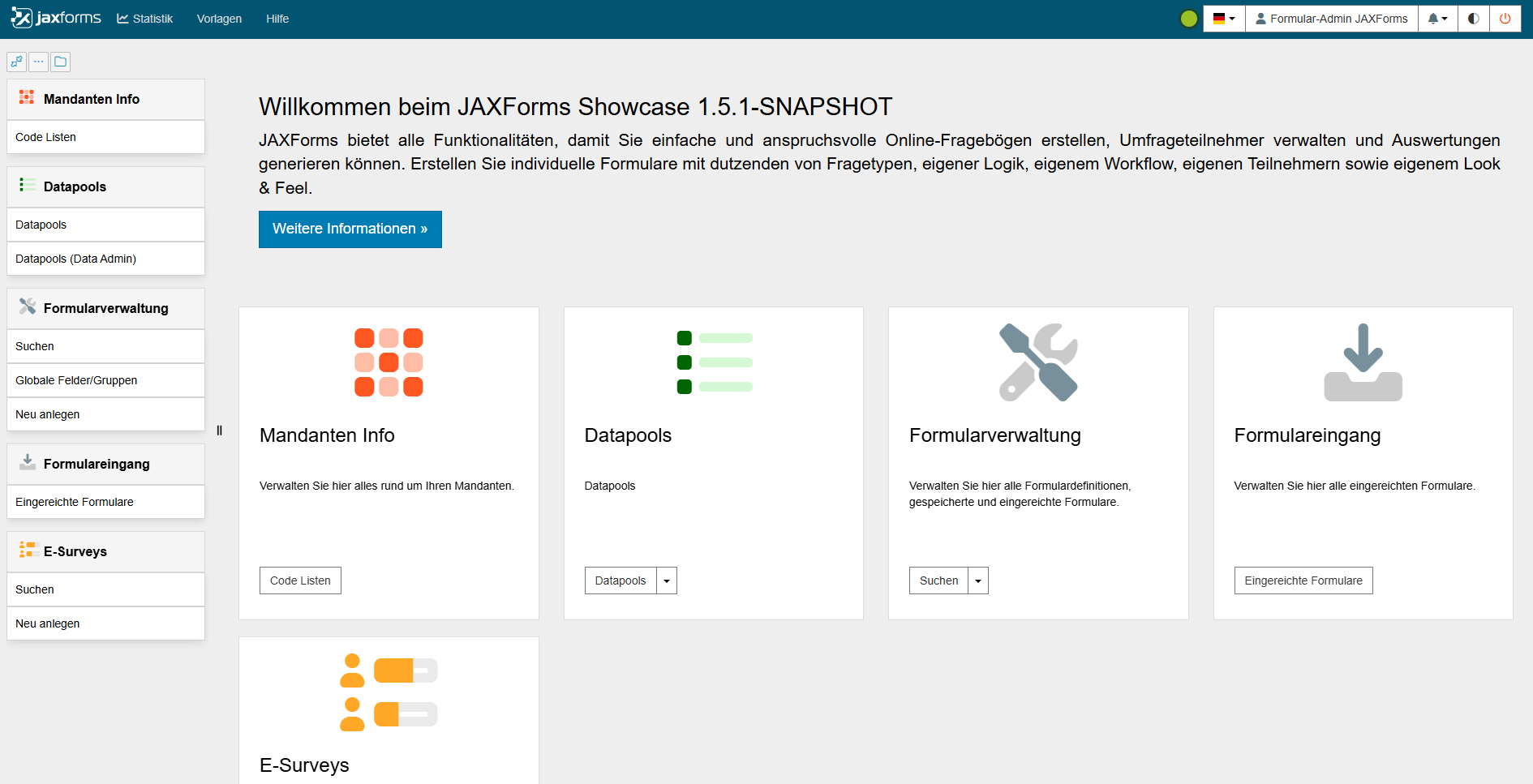Click the Datapools card heading
This screenshot has height=784, width=1533.
click(628, 435)
